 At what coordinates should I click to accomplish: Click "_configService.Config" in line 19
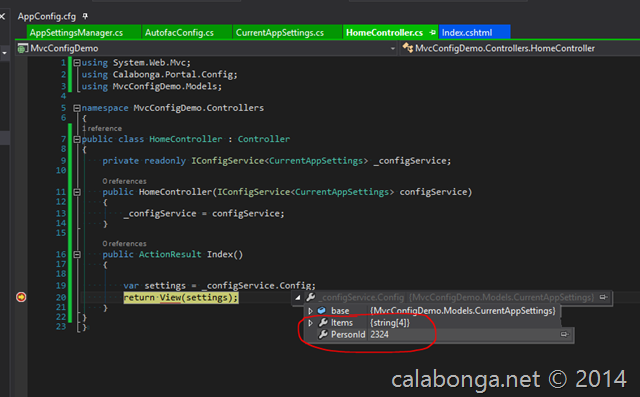pos(257,285)
